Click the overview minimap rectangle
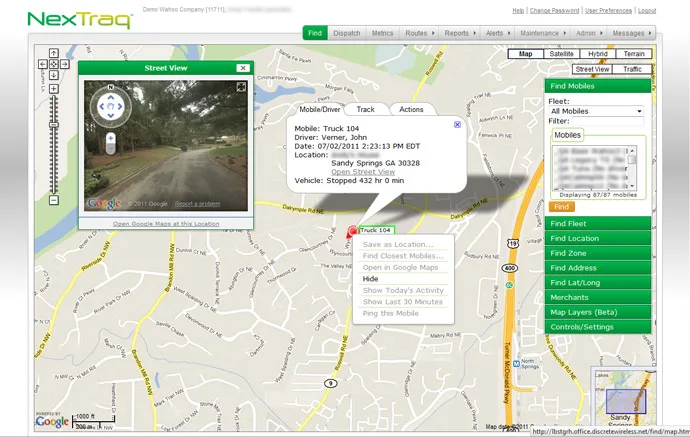 (x=626, y=401)
